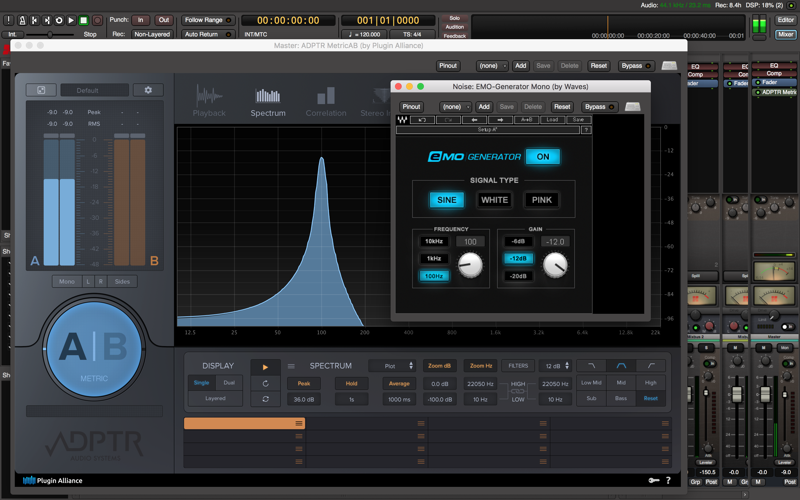Click the keyboard icon in the MetricAB header

(669, 66)
